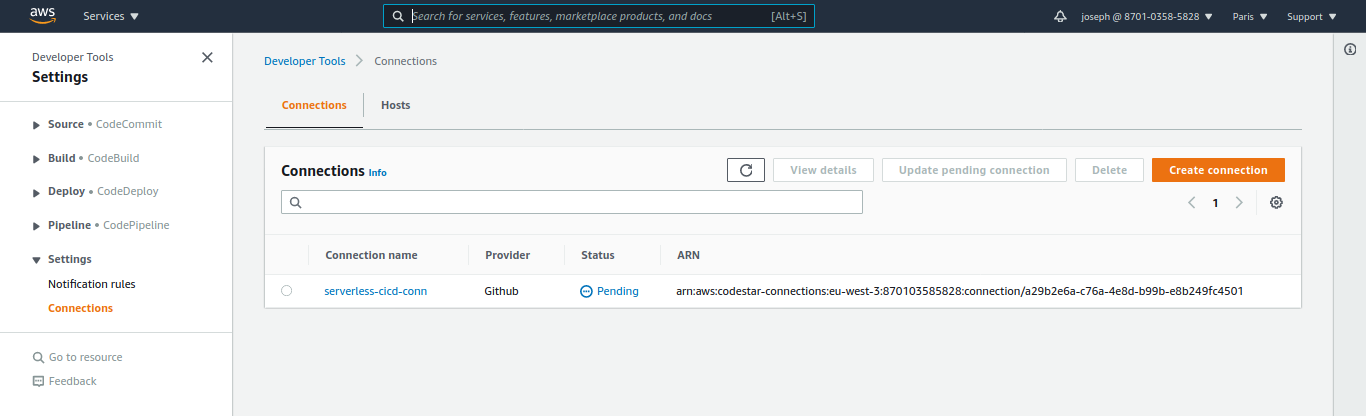Click the Feedback icon in sidebar
This screenshot has width=1366, height=416.
(38, 381)
